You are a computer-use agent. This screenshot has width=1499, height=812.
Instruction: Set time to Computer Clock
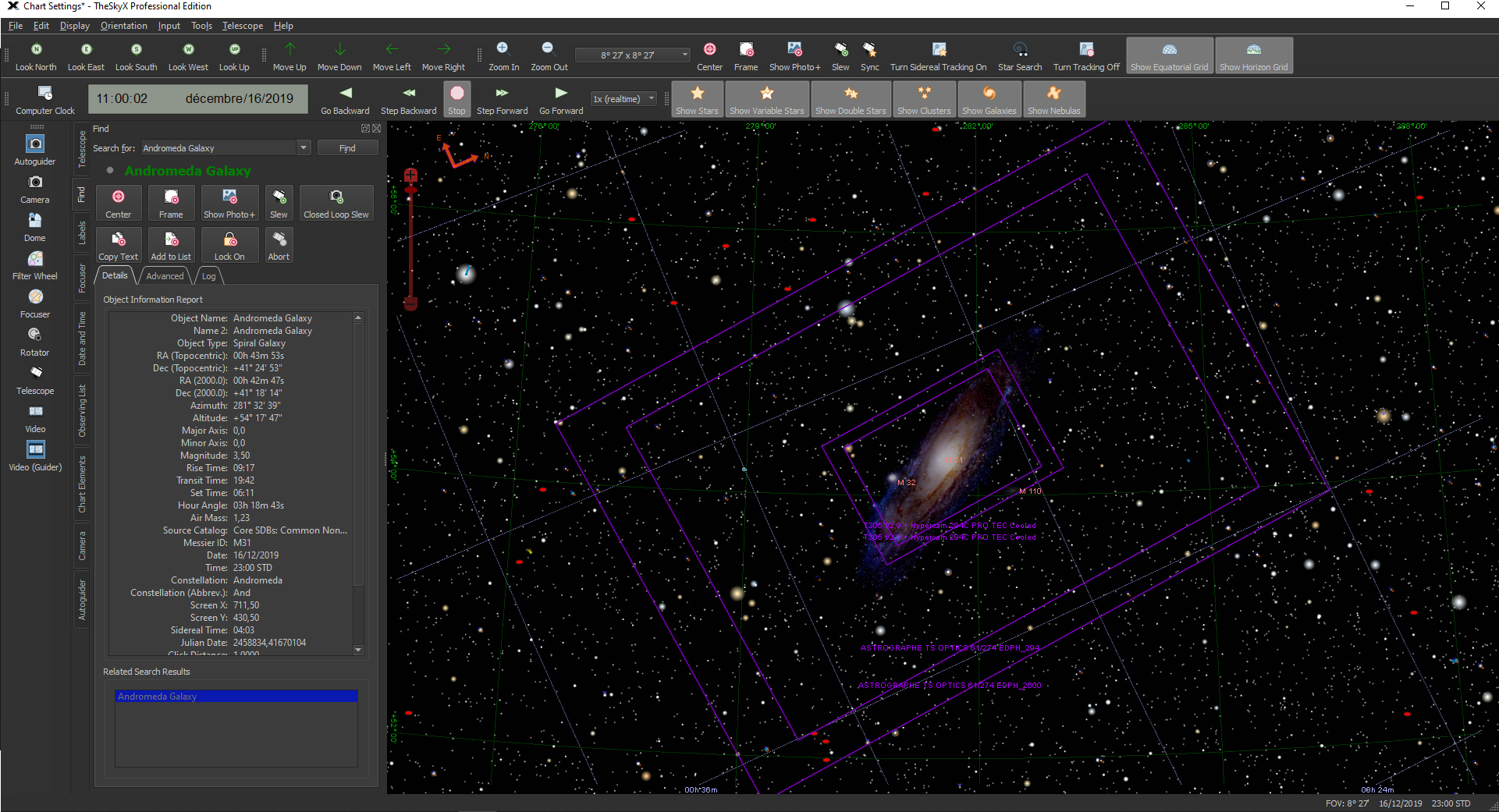pos(45,100)
